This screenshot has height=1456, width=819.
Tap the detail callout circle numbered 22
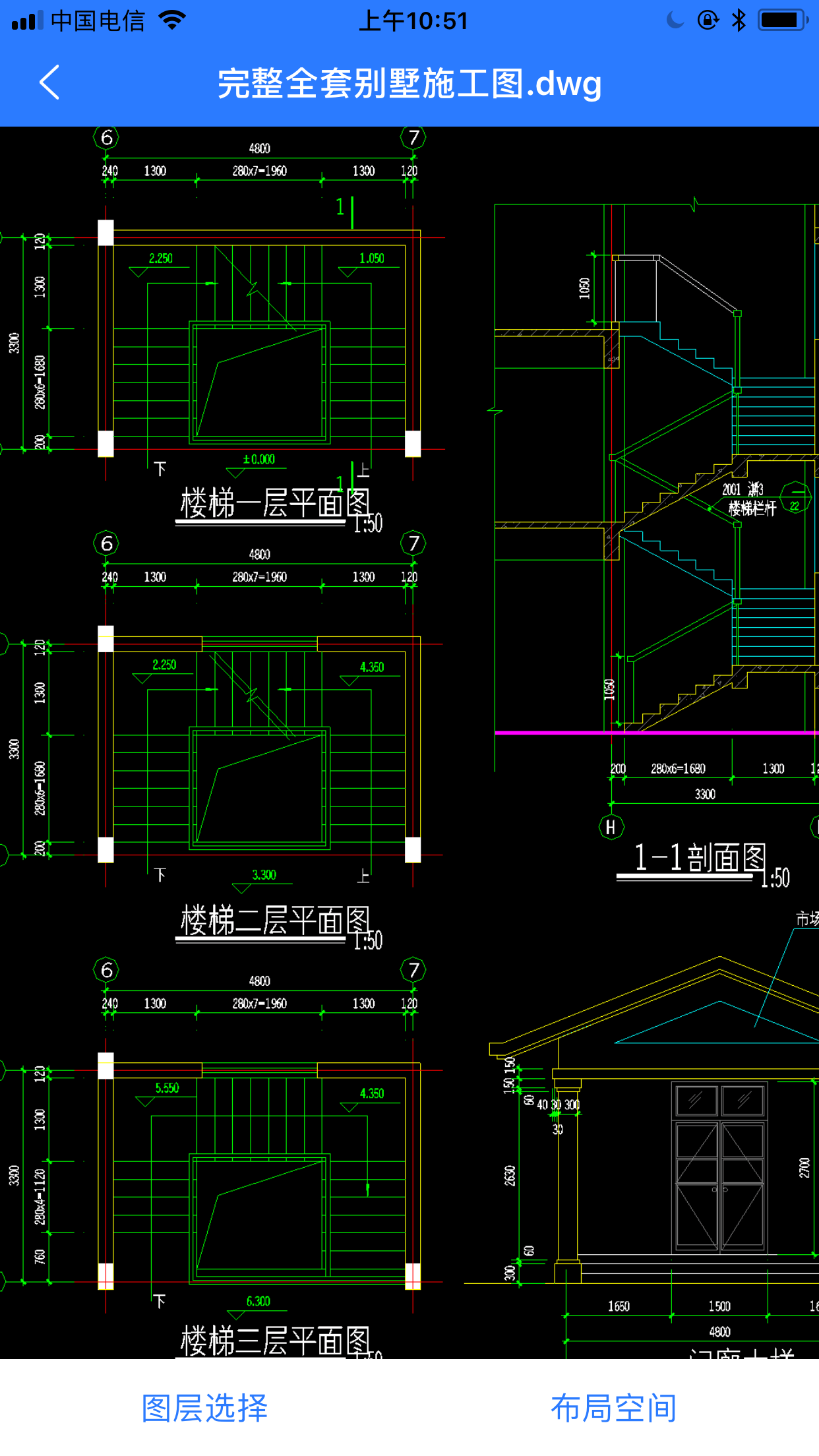tap(795, 499)
